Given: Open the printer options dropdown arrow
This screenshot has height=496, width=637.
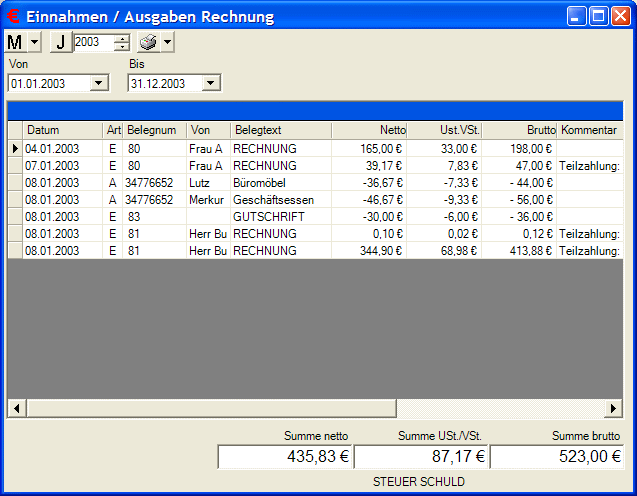Looking at the screenshot, I should [x=167, y=42].
